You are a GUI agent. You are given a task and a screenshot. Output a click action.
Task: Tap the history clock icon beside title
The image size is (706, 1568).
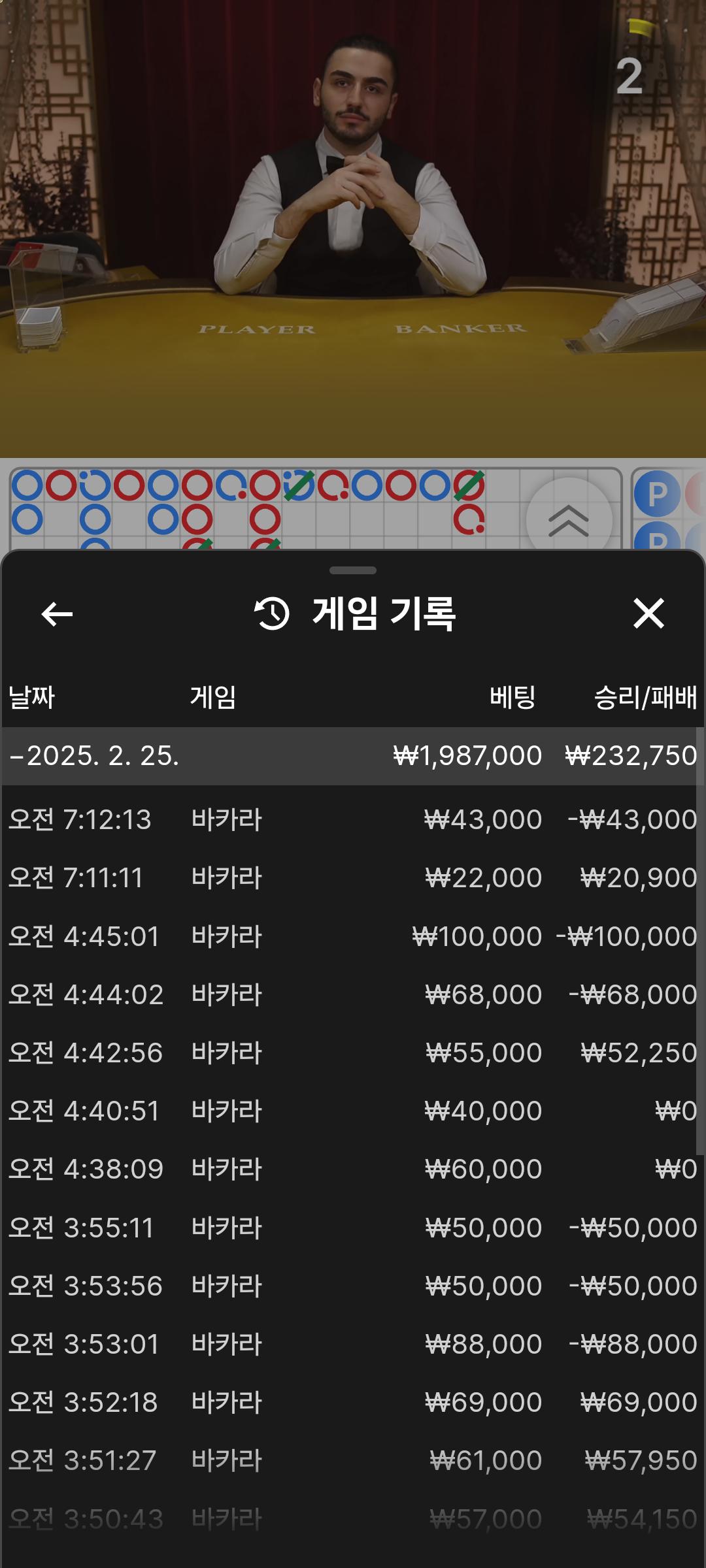(x=272, y=614)
